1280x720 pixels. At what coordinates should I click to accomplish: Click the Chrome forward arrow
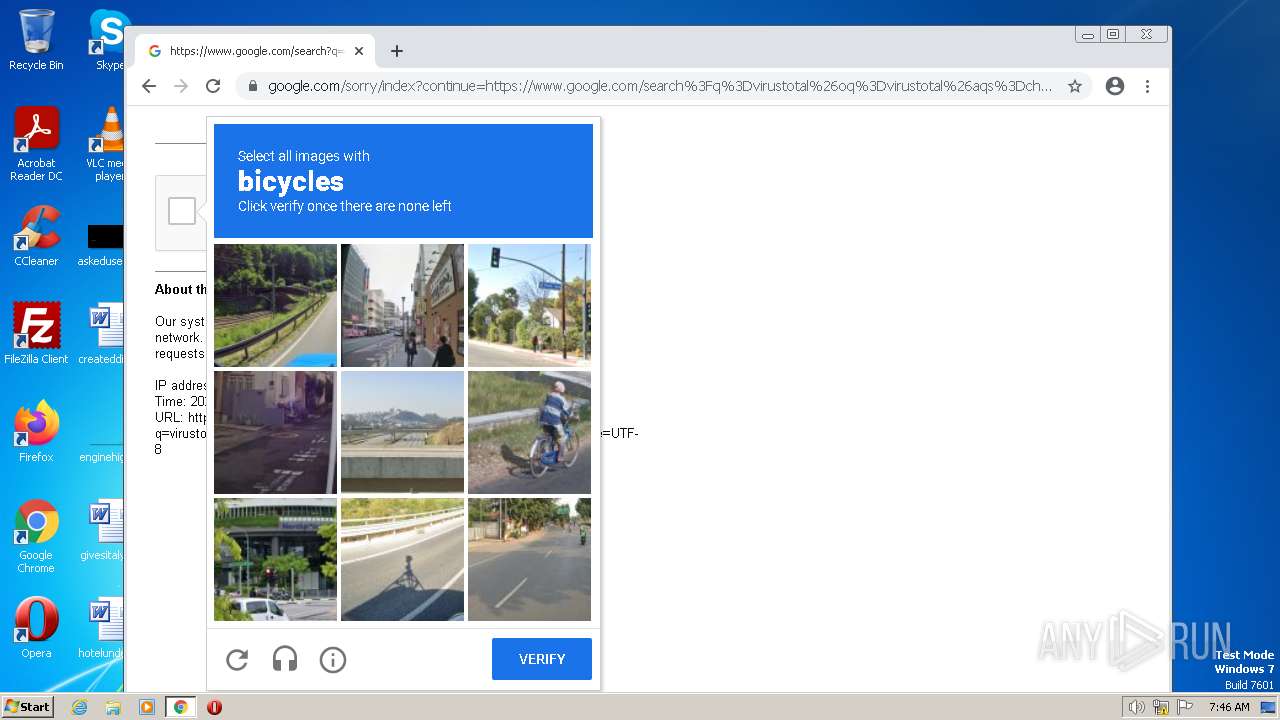pyautogui.click(x=181, y=86)
